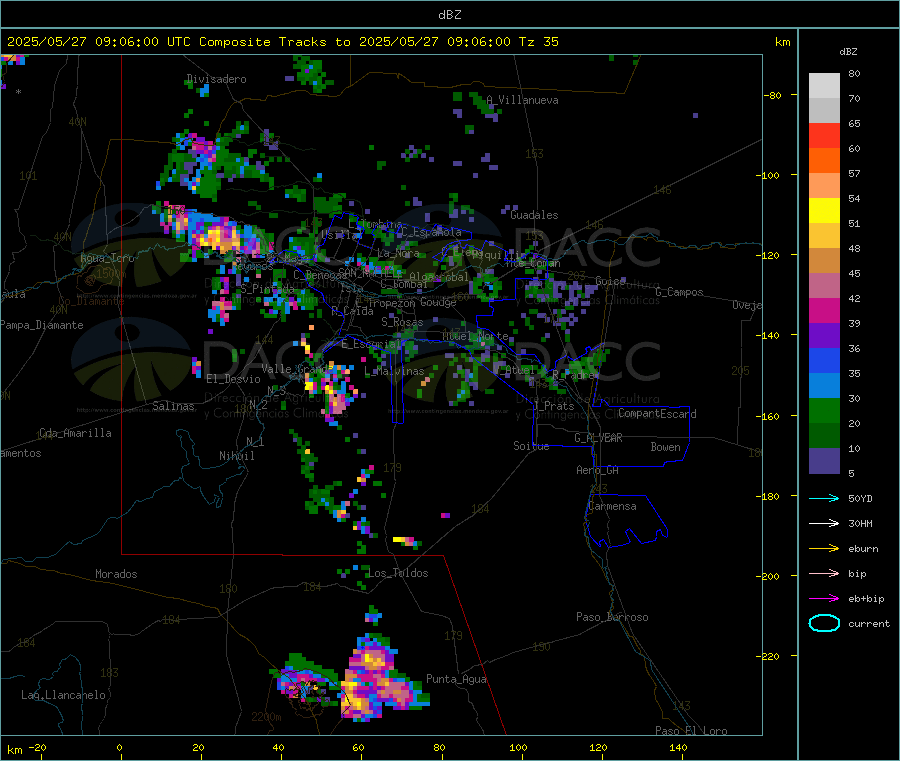Click the 'Punta_Agua' map label
The height and width of the screenshot is (761, 900).
point(456,680)
